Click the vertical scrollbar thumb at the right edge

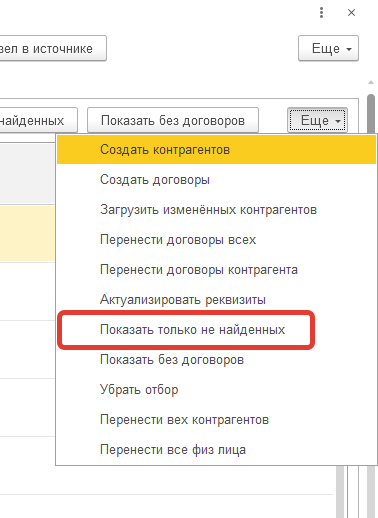coord(371,114)
